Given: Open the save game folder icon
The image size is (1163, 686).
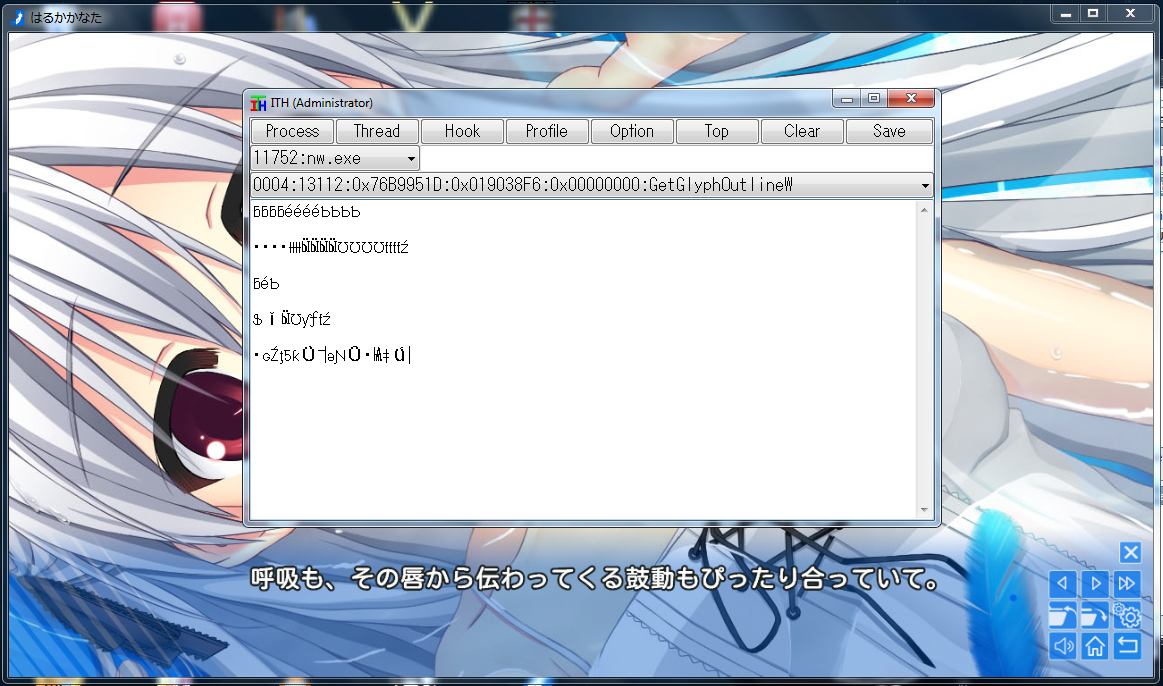Looking at the screenshot, I should tap(1095, 616).
